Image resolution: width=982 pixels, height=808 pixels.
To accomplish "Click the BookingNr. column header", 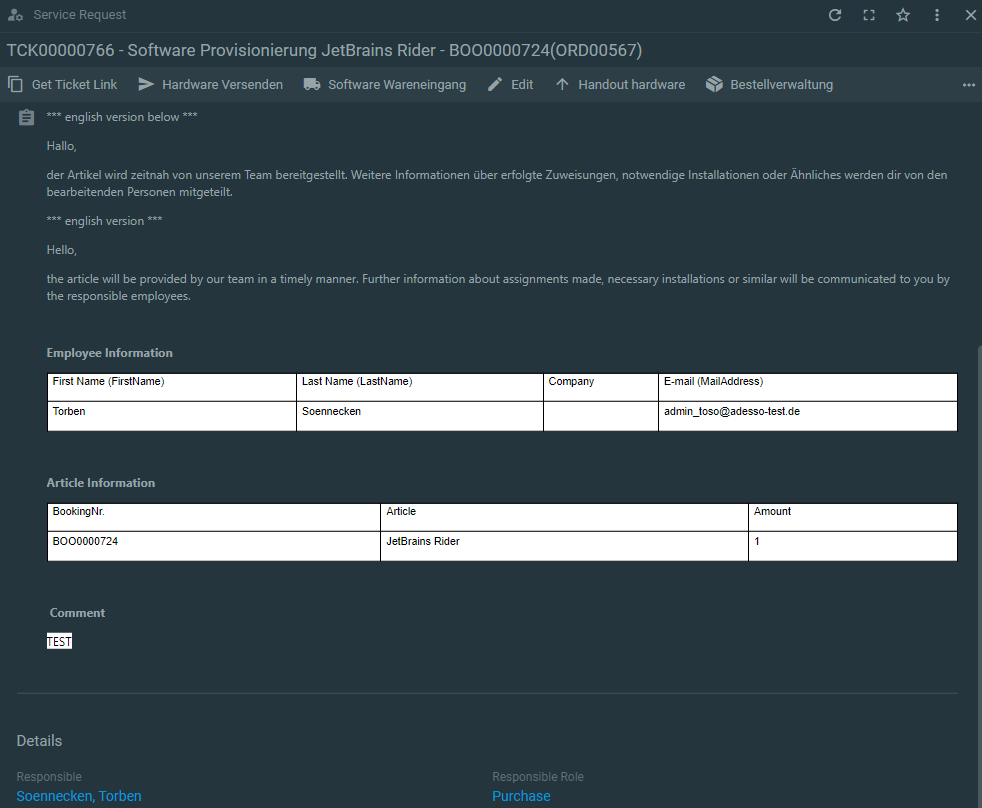I will point(214,517).
